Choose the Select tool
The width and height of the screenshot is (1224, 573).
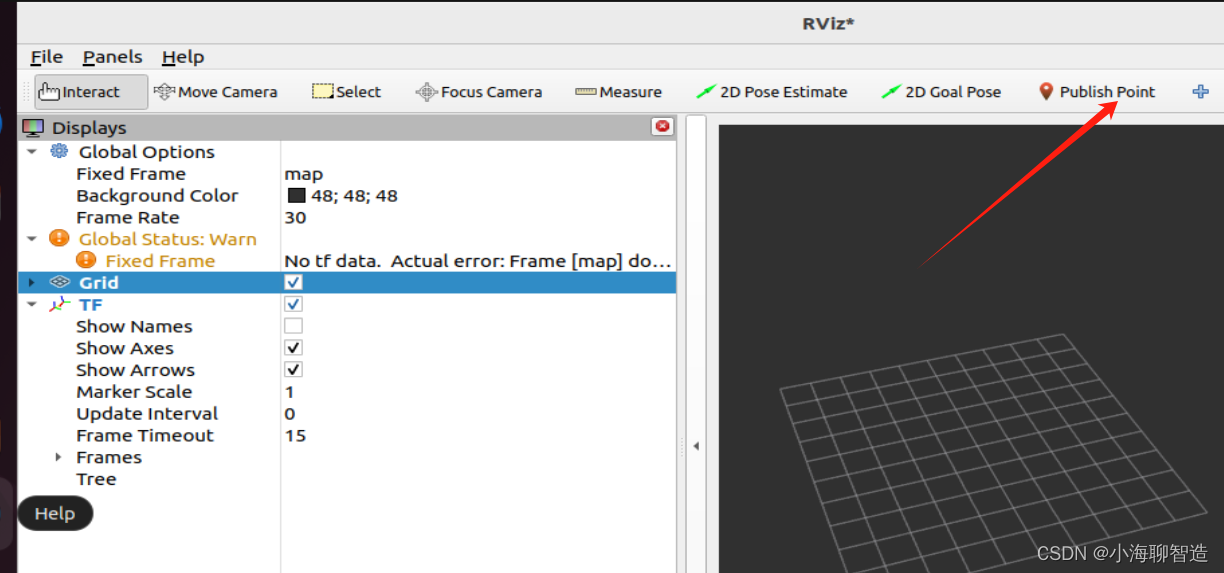(x=346, y=92)
